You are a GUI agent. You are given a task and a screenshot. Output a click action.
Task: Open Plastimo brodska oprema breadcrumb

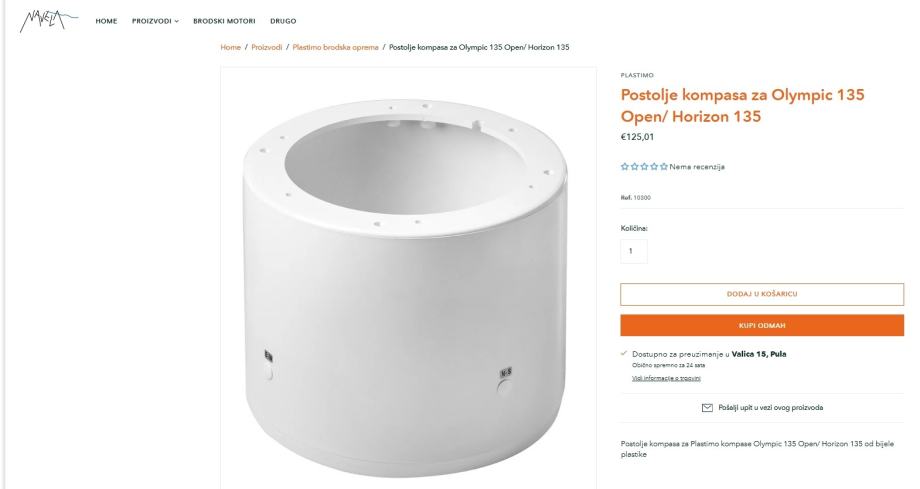tap(336, 47)
